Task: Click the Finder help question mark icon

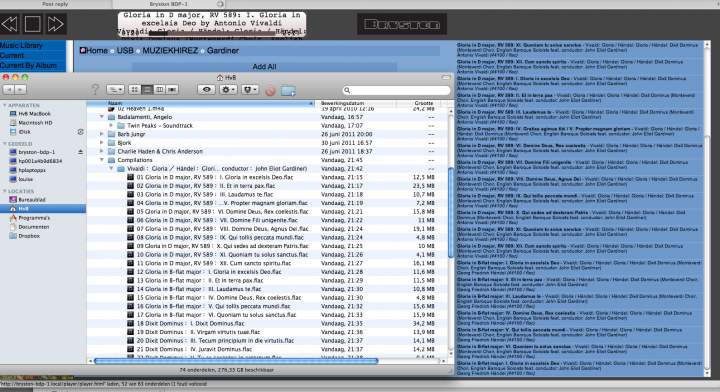Action: pos(95,89)
